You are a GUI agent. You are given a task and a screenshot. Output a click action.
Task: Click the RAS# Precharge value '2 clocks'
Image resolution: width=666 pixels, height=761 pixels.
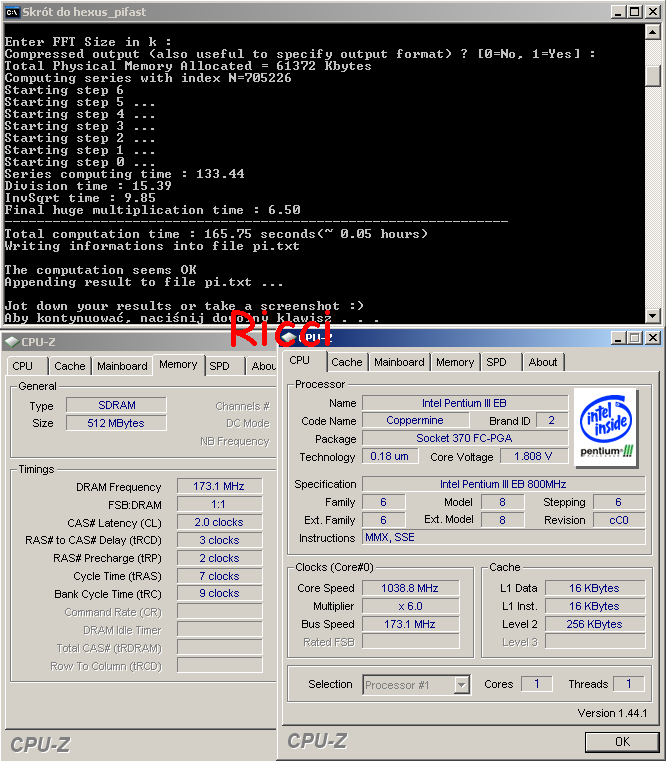point(219,558)
